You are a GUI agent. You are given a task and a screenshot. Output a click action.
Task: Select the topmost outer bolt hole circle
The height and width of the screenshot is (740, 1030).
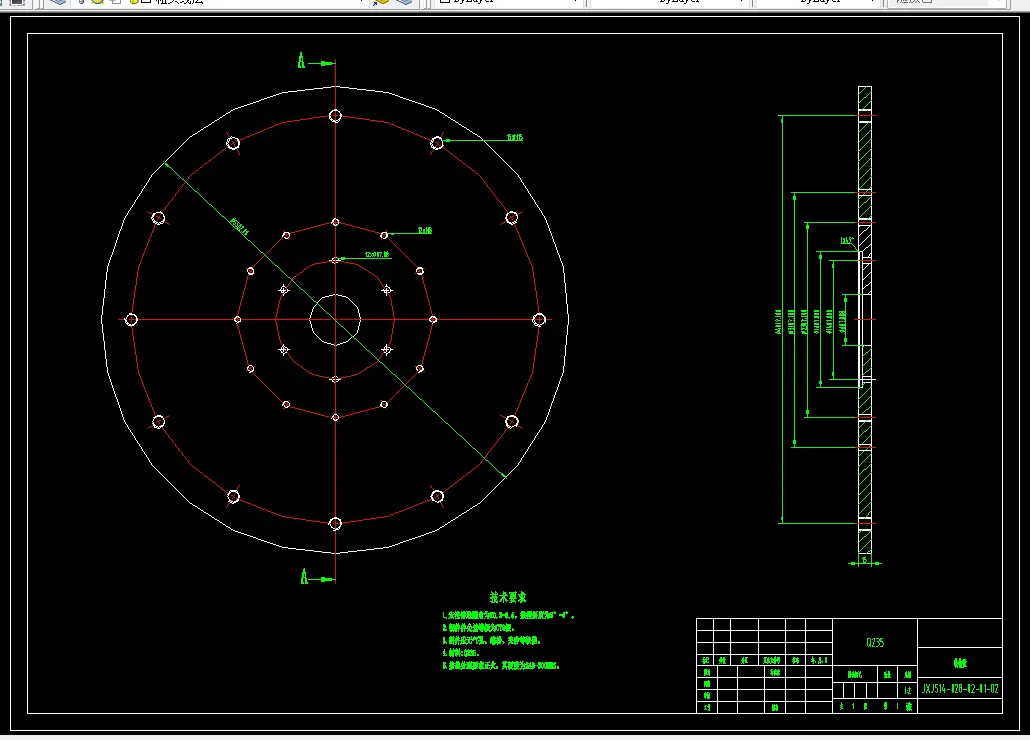335,116
